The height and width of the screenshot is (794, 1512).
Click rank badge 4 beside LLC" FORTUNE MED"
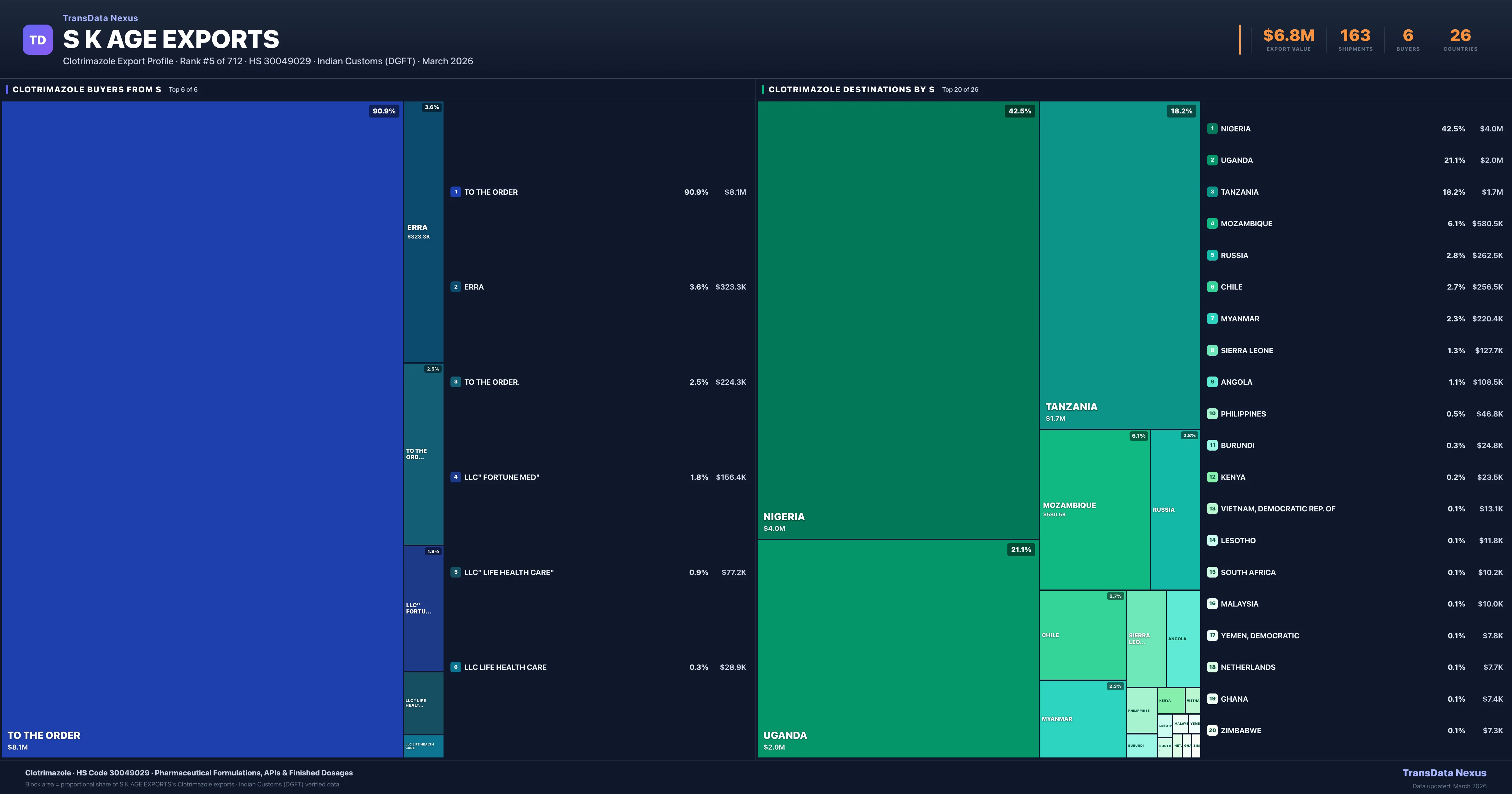(455, 477)
